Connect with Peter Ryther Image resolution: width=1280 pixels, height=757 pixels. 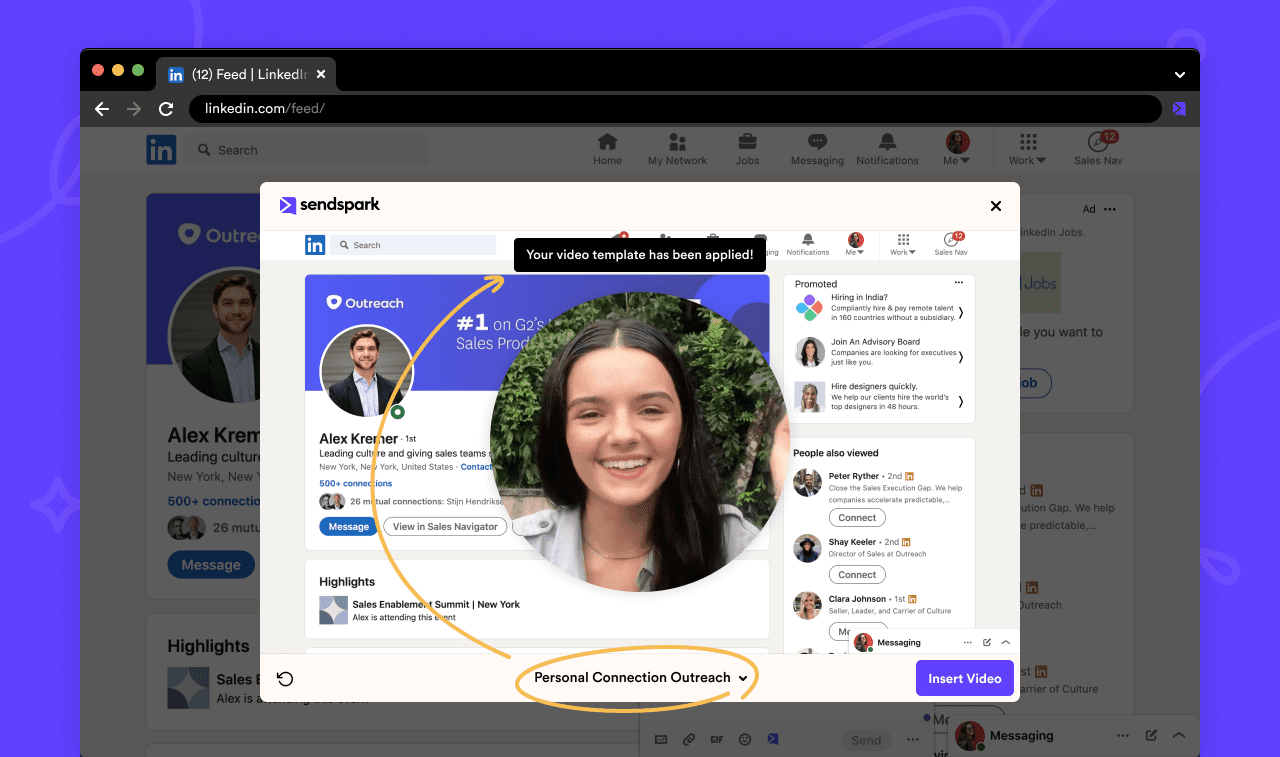click(857, 518)
